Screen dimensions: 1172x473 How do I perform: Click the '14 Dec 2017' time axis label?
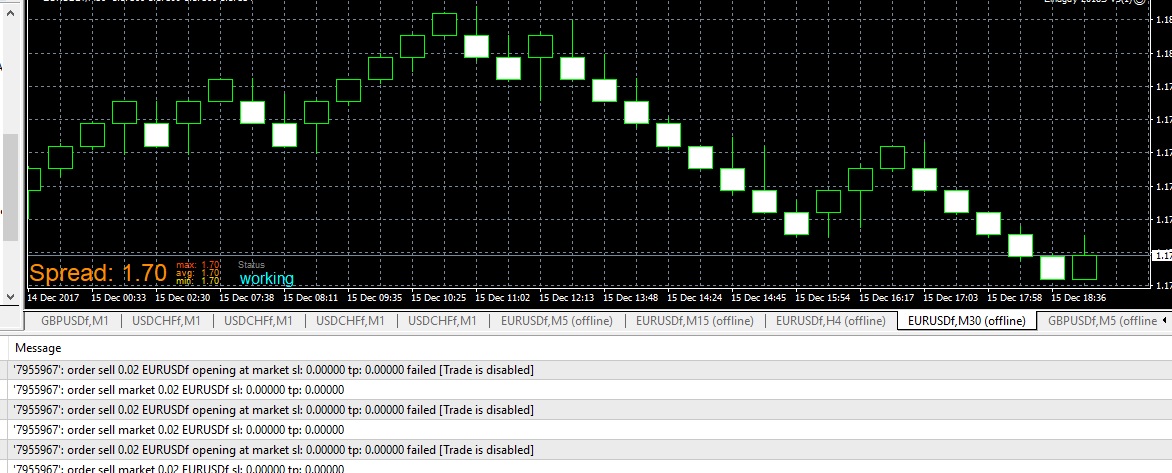click(53, 297)
